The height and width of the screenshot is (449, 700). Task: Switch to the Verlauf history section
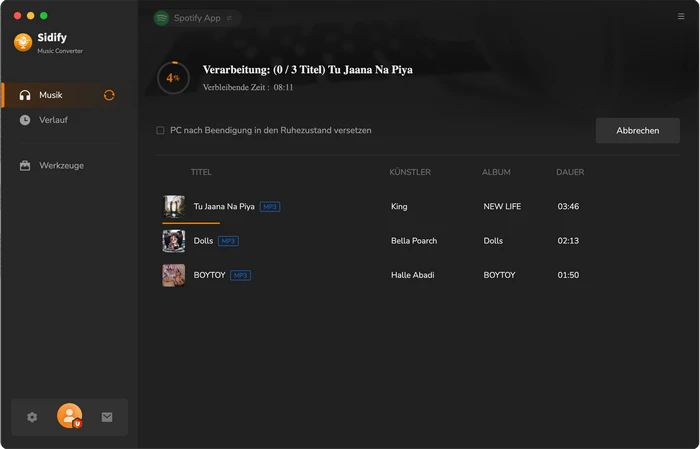point(53,120)
